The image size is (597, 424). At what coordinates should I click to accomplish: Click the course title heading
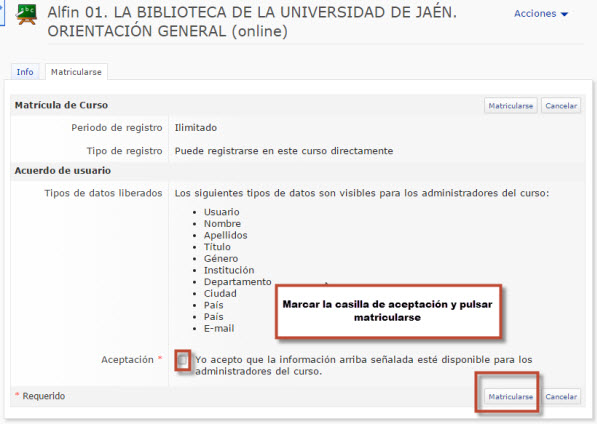252,22
